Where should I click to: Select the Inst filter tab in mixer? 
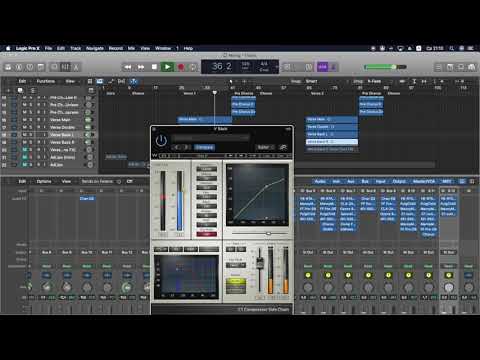[x=336, y=181]
